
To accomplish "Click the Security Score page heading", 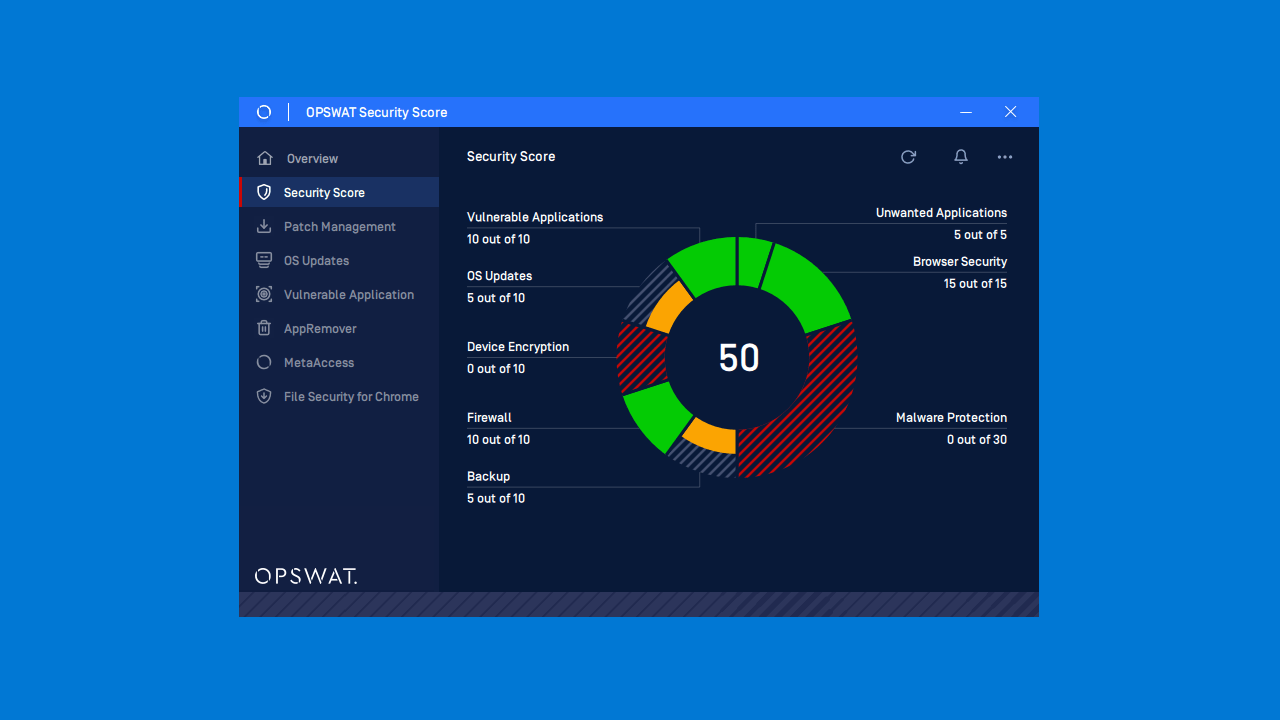I will click(511, 157).
